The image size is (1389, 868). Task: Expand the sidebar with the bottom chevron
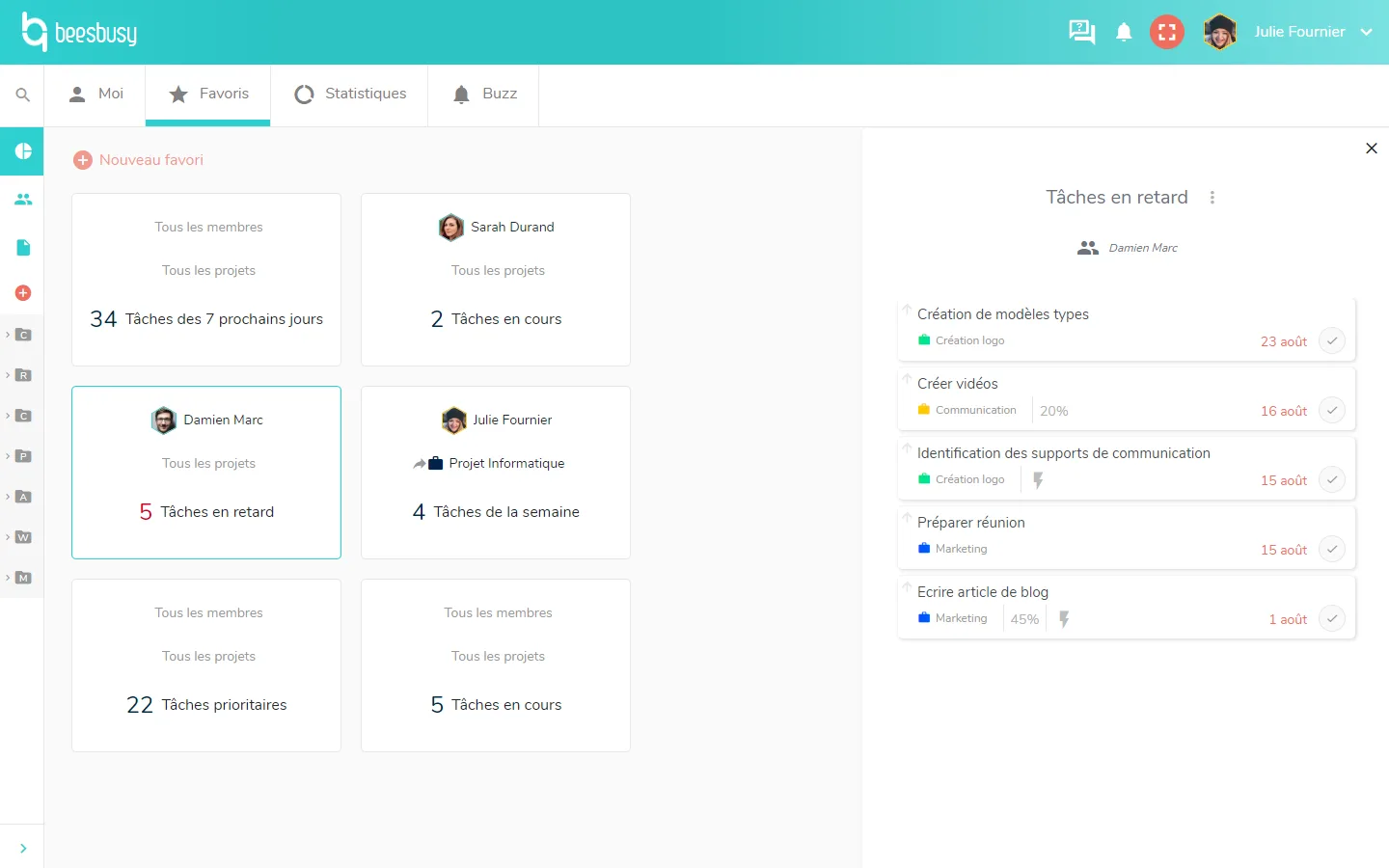point(23,849)
